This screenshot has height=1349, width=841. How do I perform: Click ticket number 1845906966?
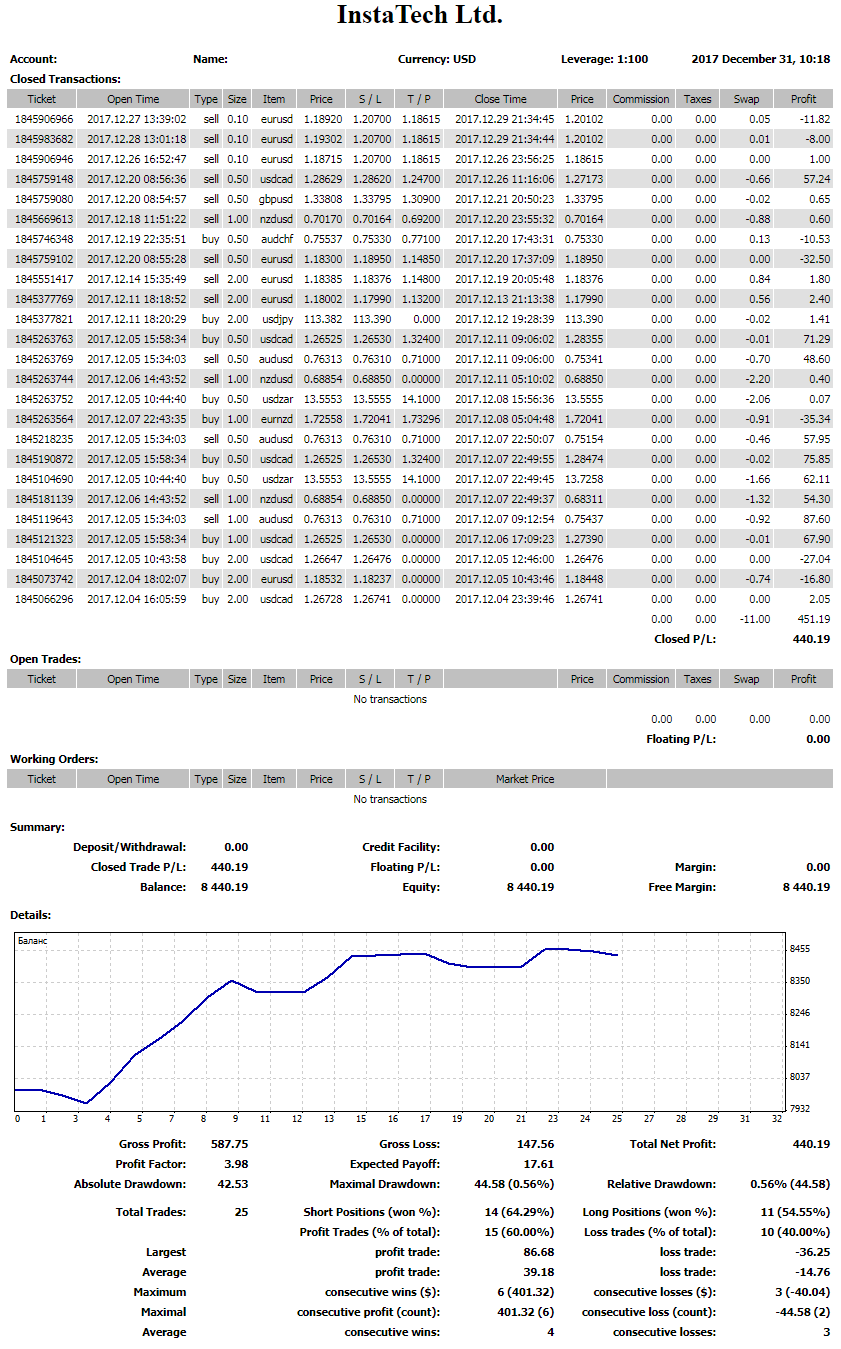click(44, 119)
